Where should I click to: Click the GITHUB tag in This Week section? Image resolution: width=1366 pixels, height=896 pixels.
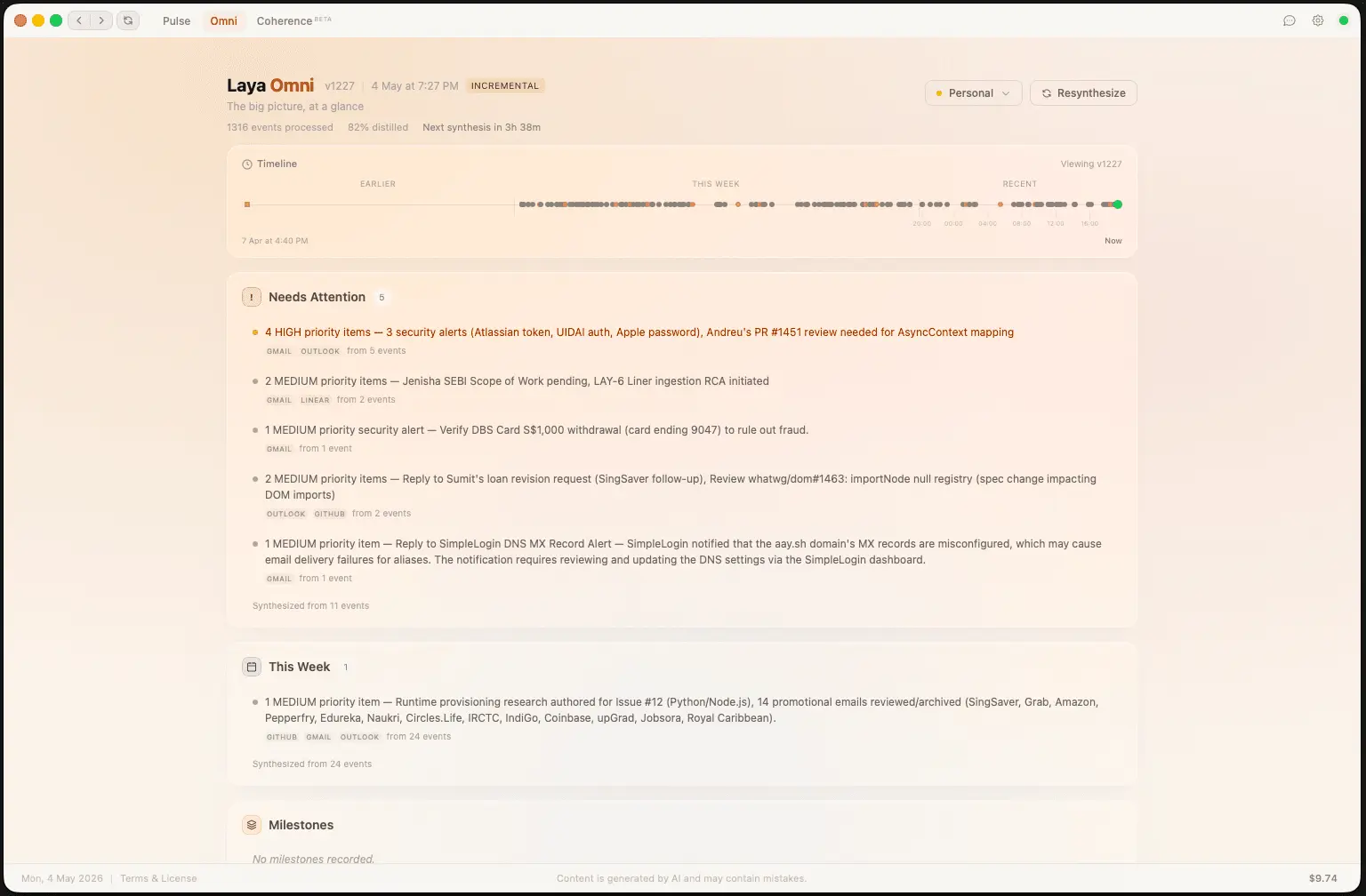point(282,737)
